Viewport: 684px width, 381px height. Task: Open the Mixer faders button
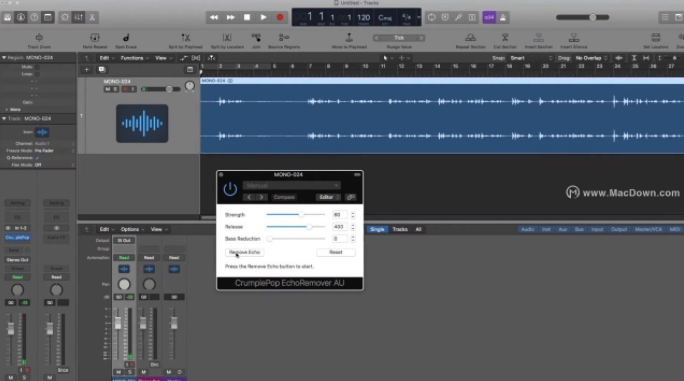tap(79, 17)
